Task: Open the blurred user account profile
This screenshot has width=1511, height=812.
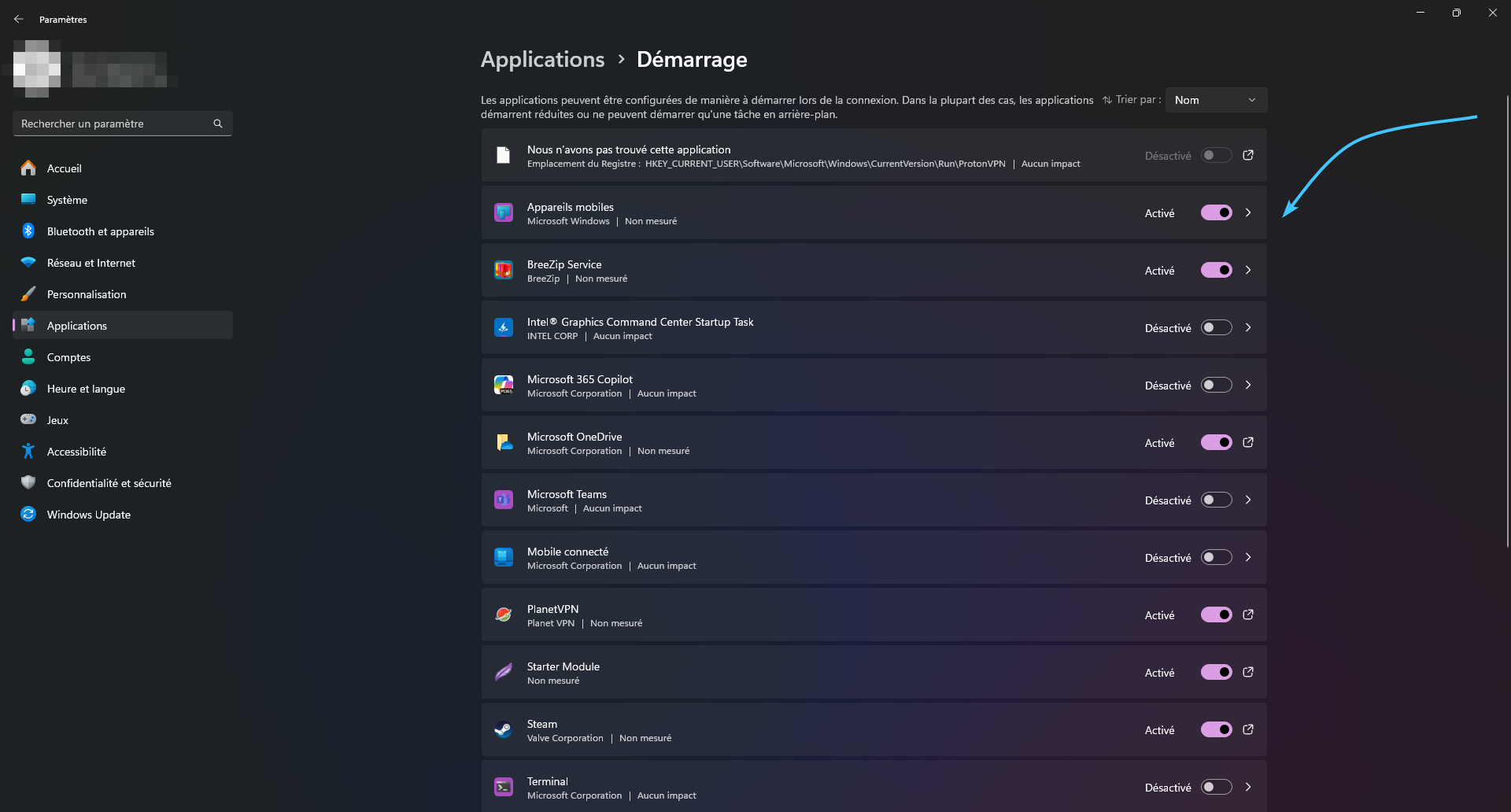Action: point(94,68)
